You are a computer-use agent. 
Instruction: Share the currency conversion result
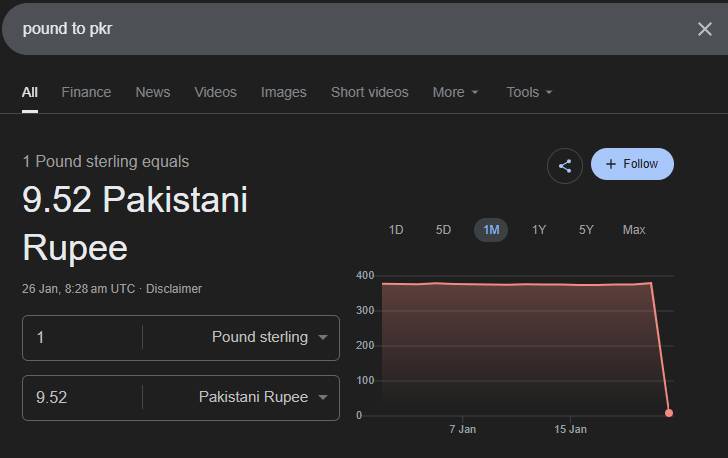point(565,166)
